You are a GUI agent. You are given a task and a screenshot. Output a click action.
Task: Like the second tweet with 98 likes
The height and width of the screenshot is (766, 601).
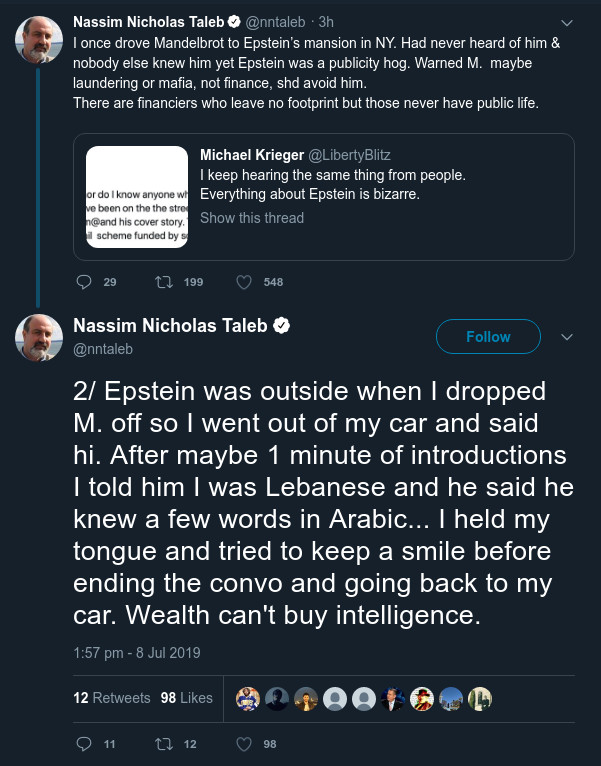click(243, 744)
